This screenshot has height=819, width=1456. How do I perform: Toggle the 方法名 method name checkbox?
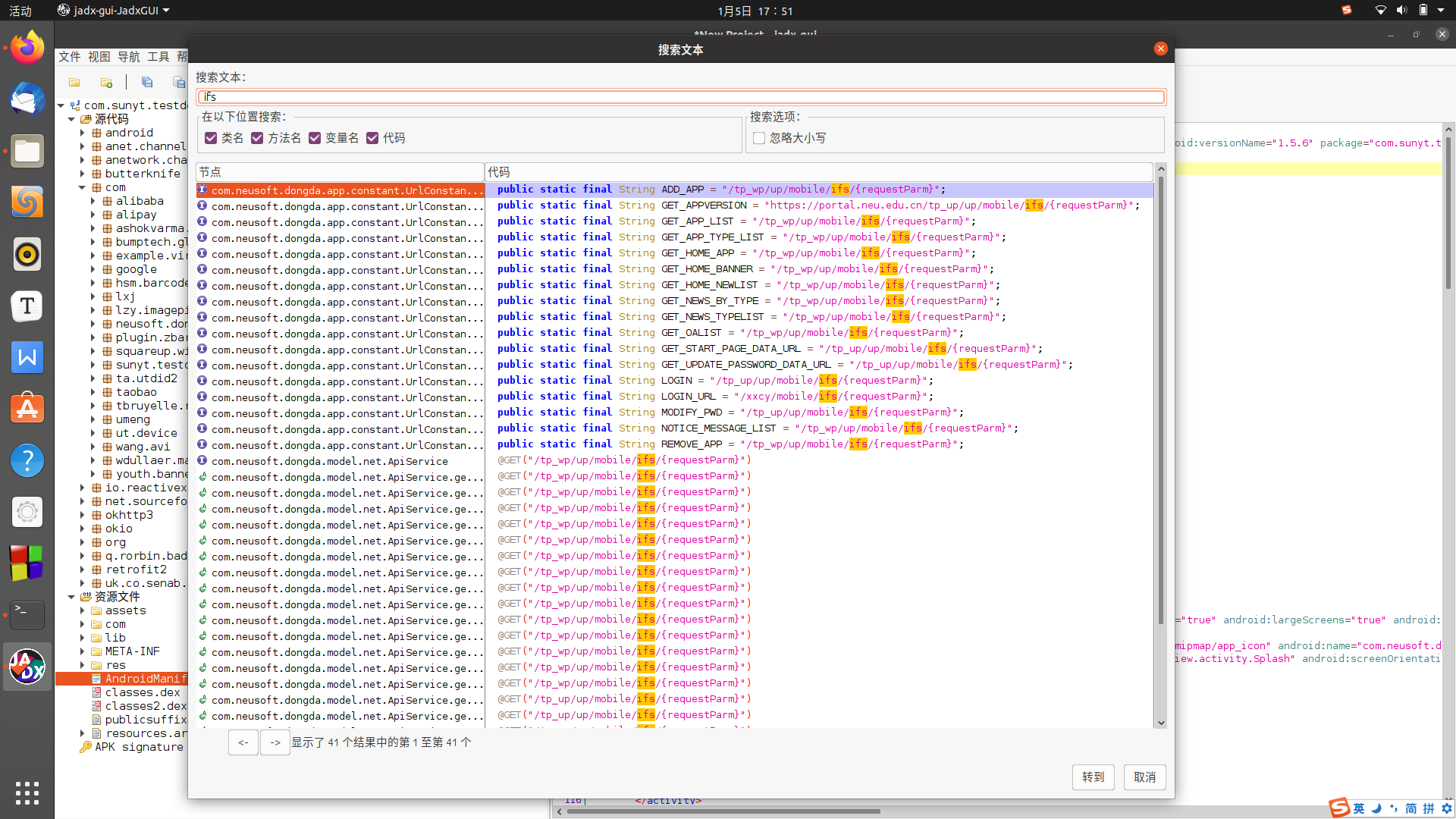point(257,138)
